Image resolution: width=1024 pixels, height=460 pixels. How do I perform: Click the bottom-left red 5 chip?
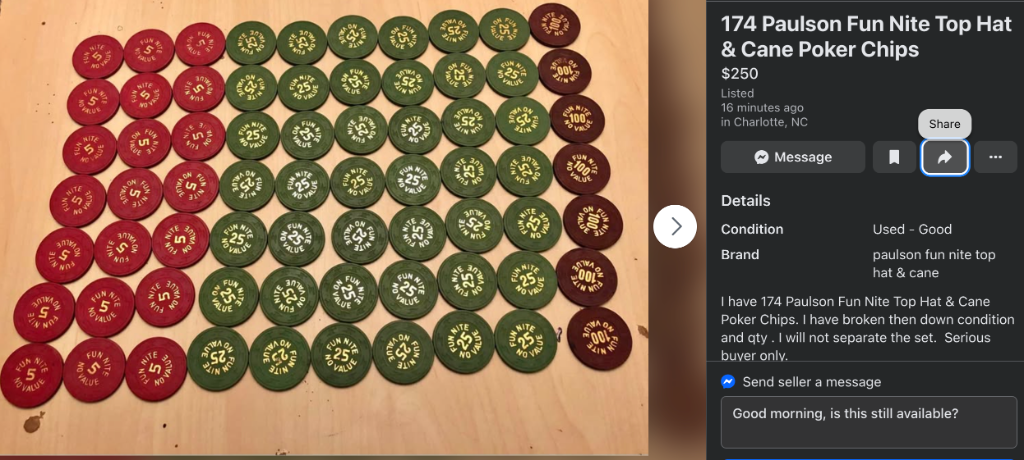coord(31,375)
